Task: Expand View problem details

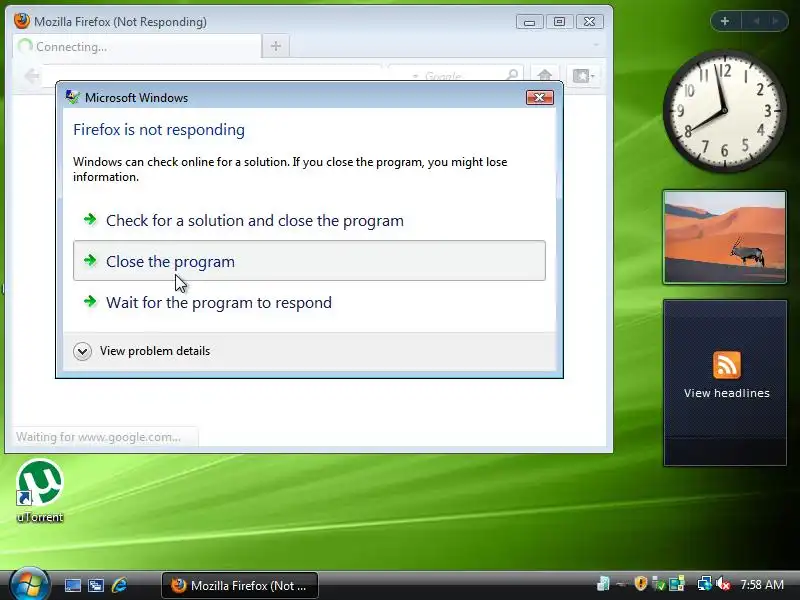Action: (x=141, y=351)
